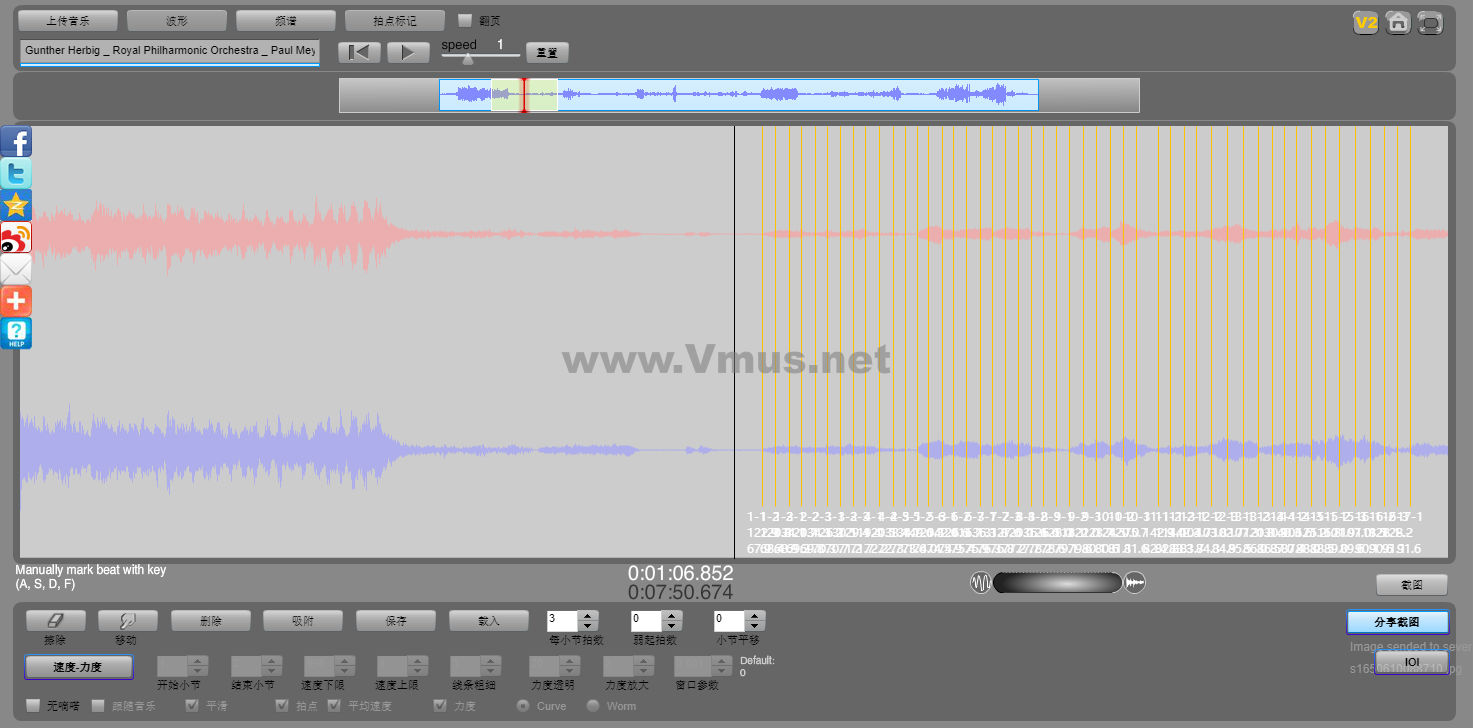
Task: Click the 保存 save button
Action: (x=396, y=621)
